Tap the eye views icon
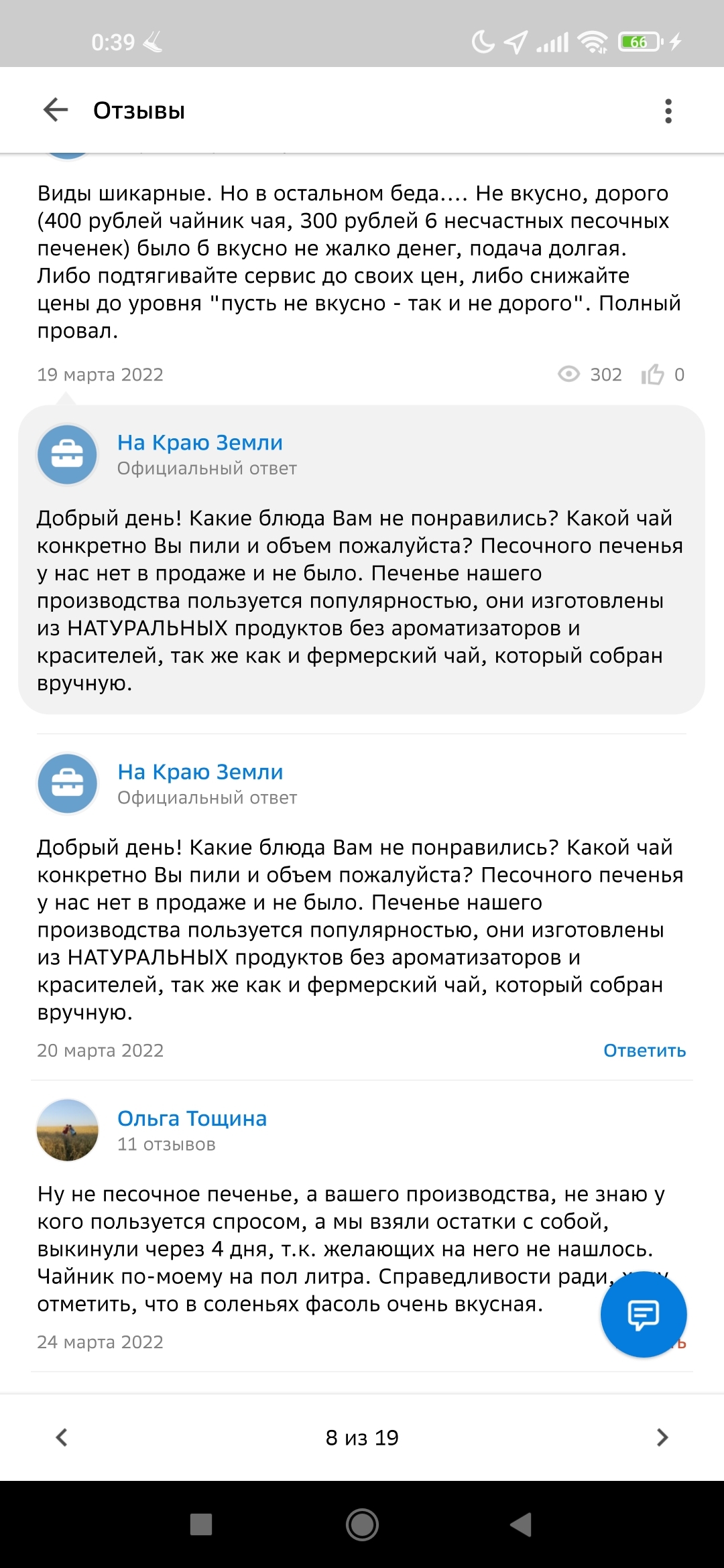Image resolution: width=724 pixels, height=1568 pixels. [568, 374]
